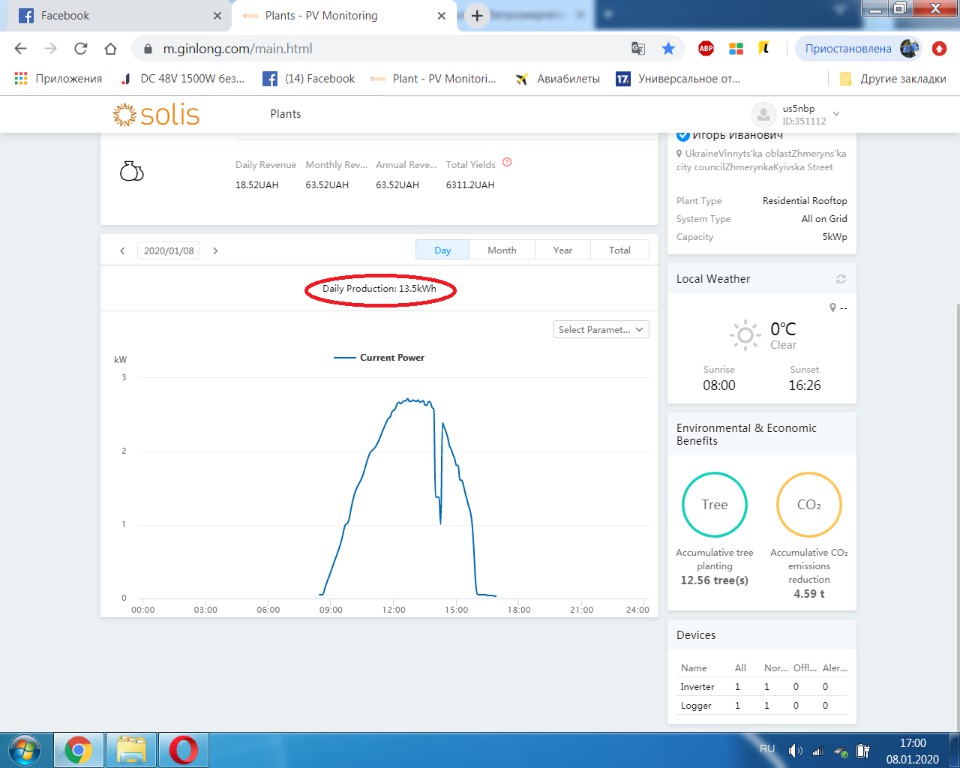Click the user avatar icon
The height and width of the screenshot is (768, 960).
[763, 114]
